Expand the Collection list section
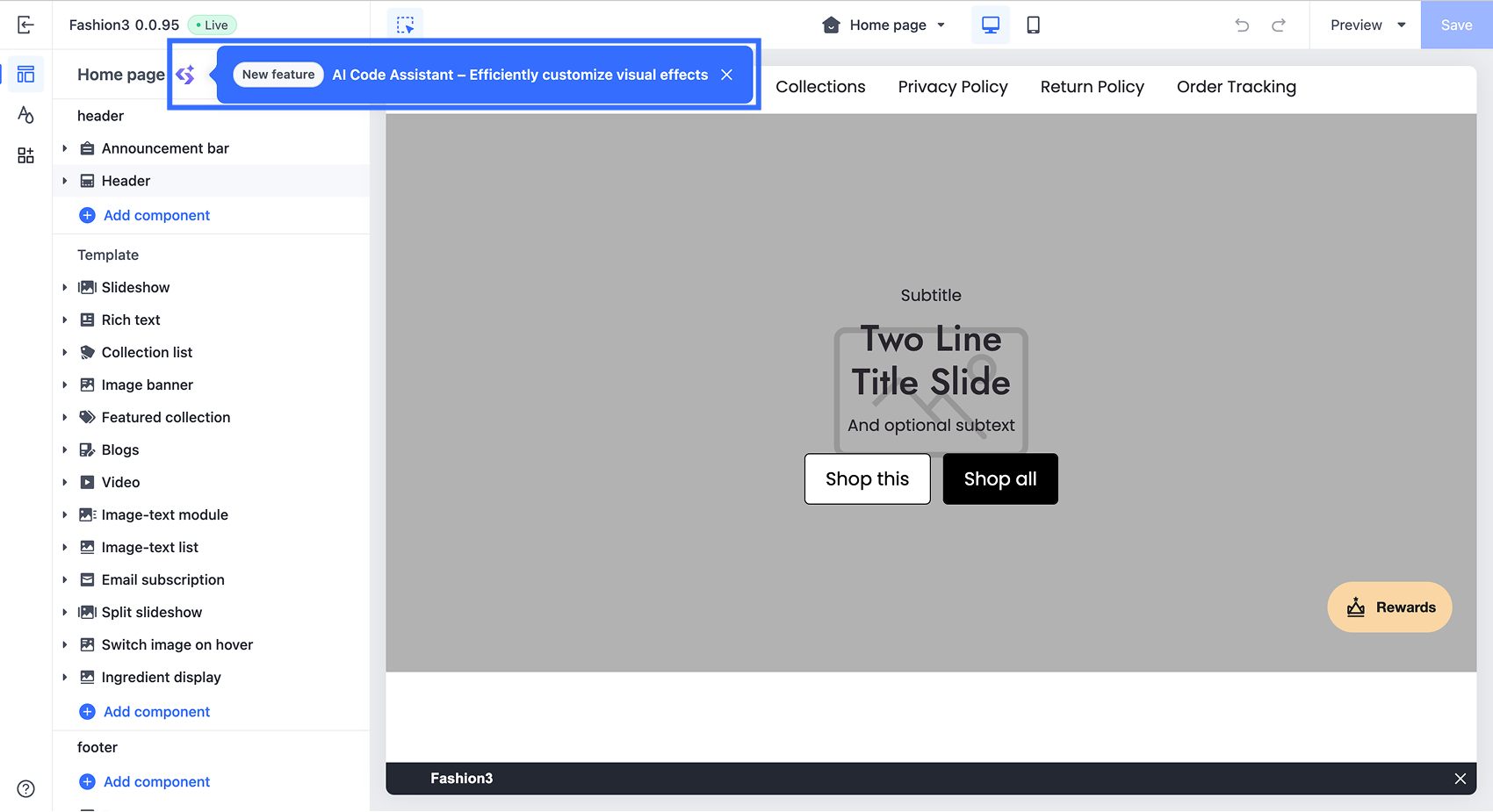The width and height of the screenshot is (1493, 812). [x=64, y=352]
